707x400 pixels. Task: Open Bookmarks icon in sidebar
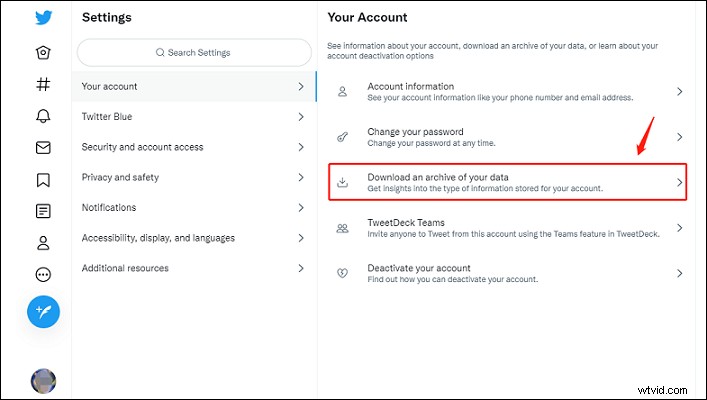pyautogui.click(x=43, y=179)
